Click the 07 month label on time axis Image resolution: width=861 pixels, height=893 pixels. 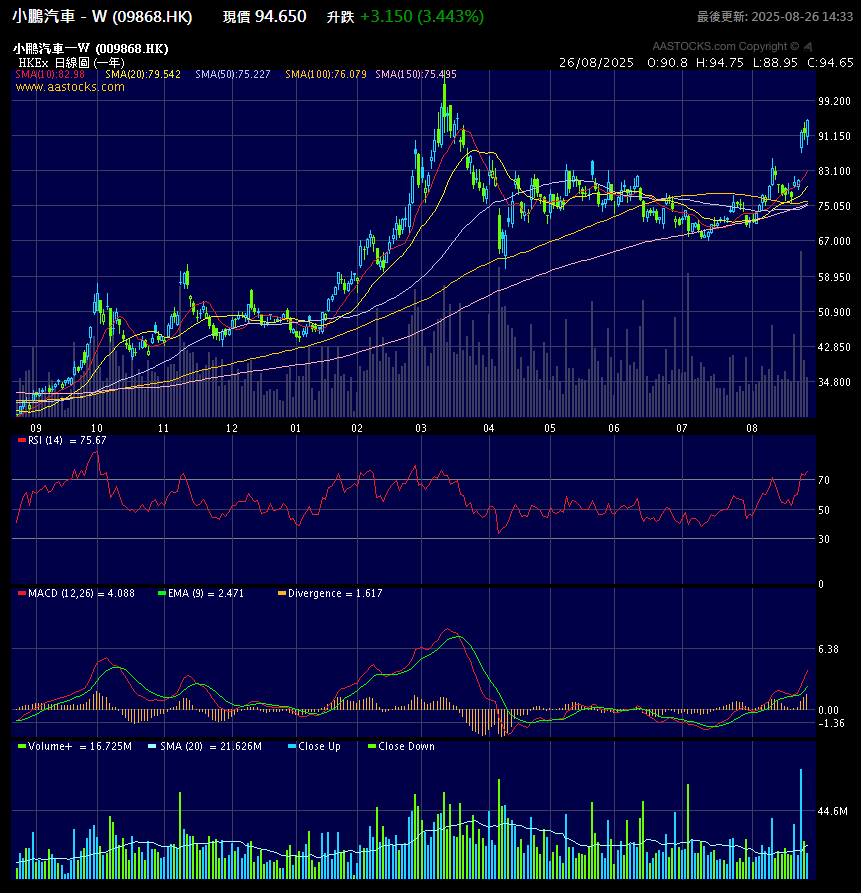(682, 428)
